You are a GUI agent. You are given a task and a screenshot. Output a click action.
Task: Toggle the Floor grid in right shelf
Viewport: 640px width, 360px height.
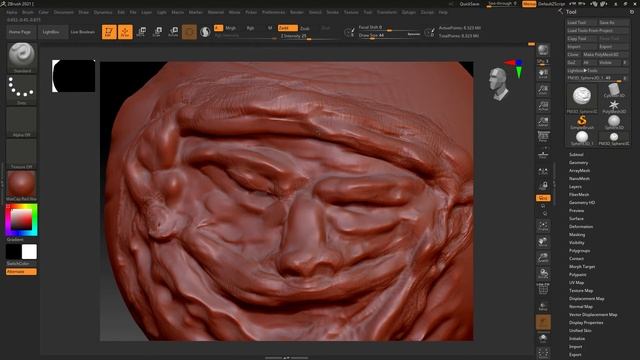click(543, 155)
